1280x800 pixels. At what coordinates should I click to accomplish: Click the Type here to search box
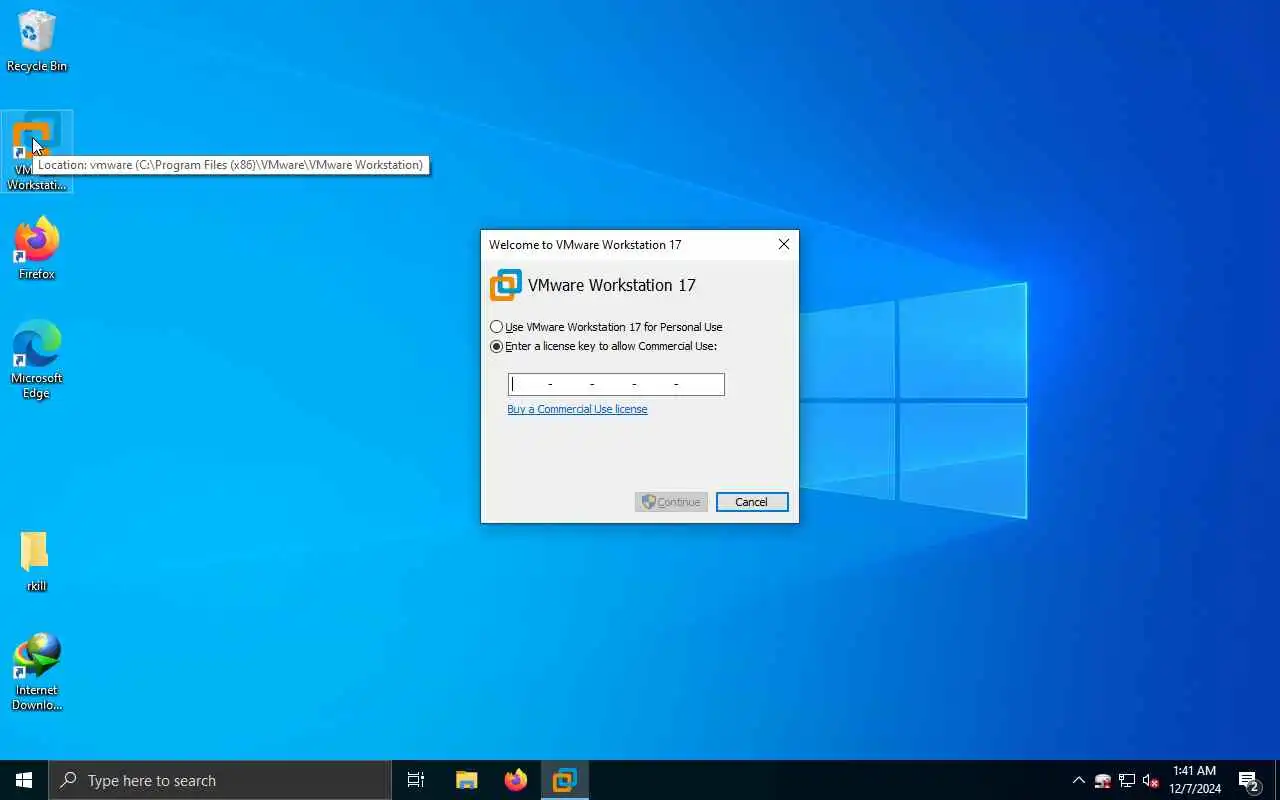click(x=220, y=780)
